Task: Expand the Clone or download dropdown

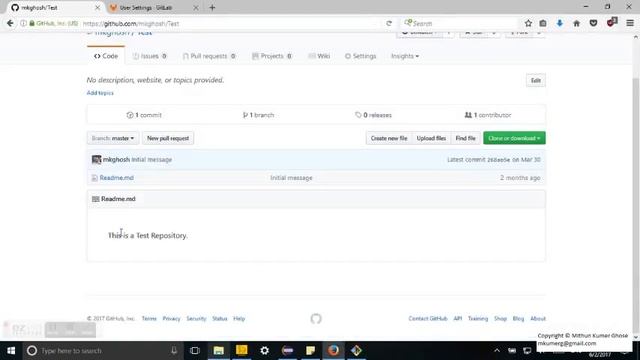Action: coord(514,138)
